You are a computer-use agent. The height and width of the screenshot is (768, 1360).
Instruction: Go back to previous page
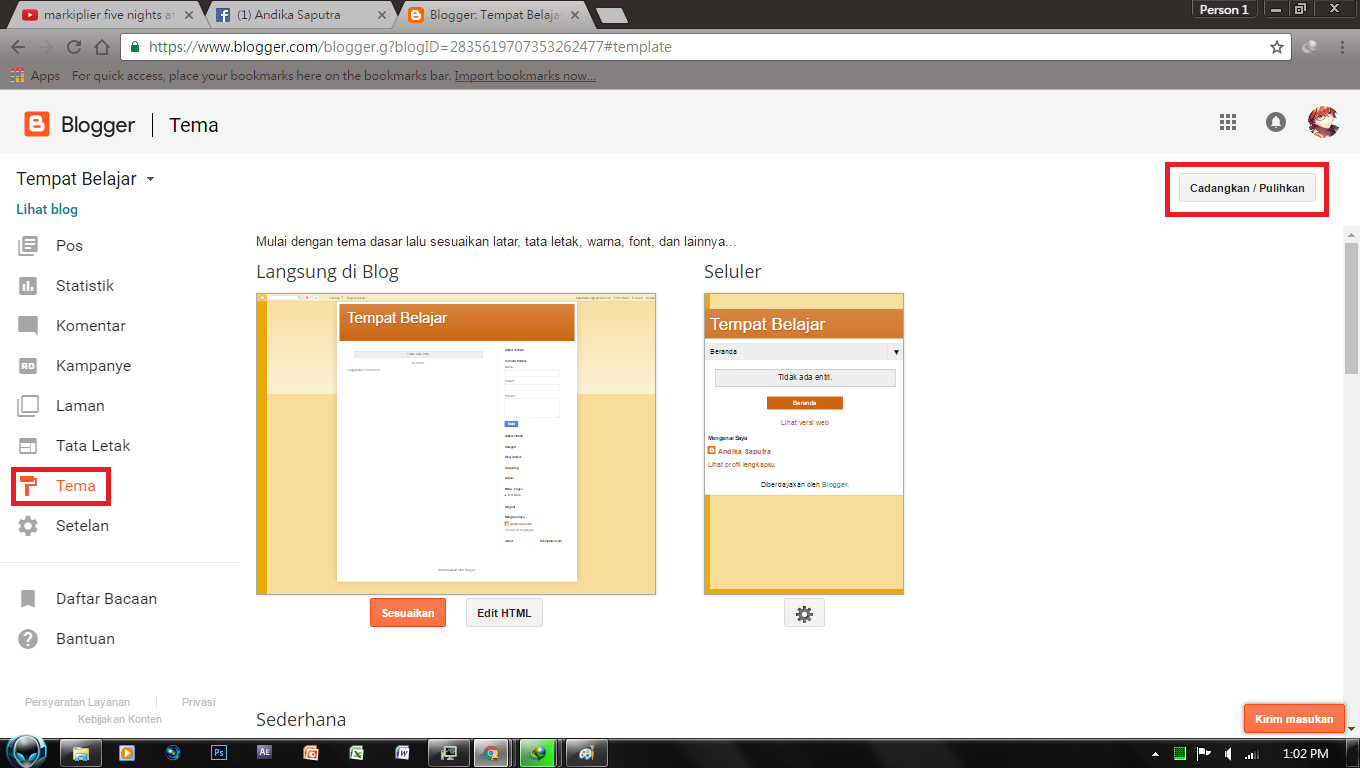(x=18, y=47)
